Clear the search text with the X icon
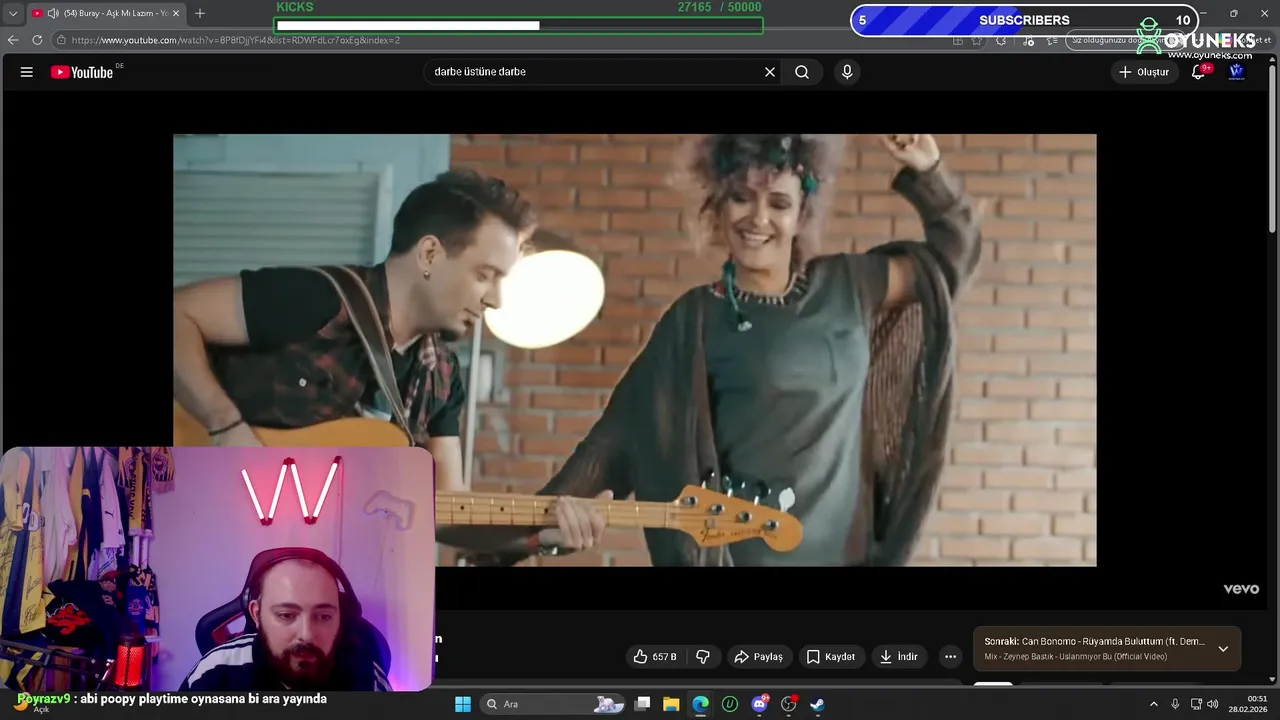1280x720 pixels. tap(770, 72)
